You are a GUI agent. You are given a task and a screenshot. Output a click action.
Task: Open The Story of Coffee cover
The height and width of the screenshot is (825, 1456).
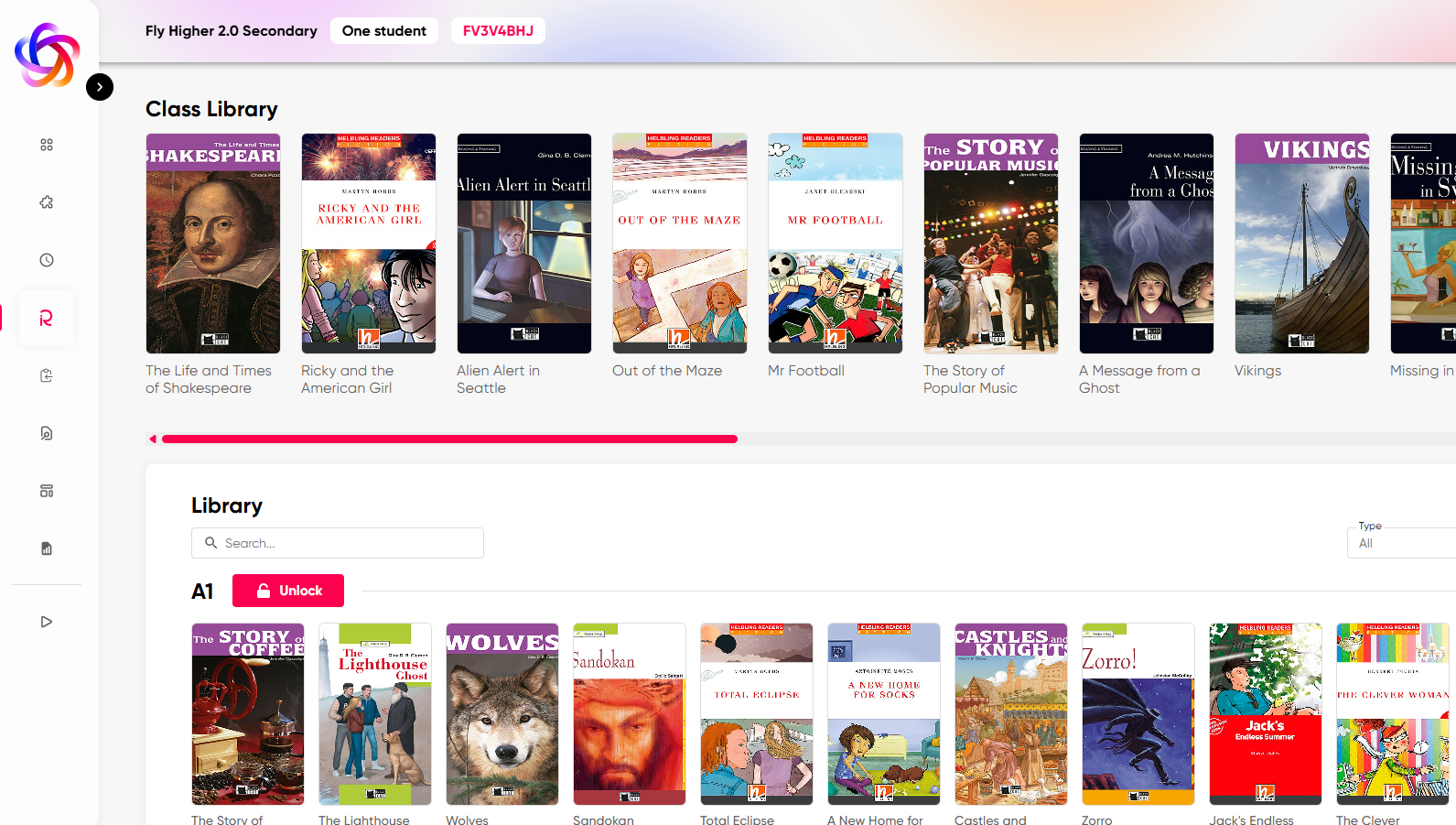248,714
